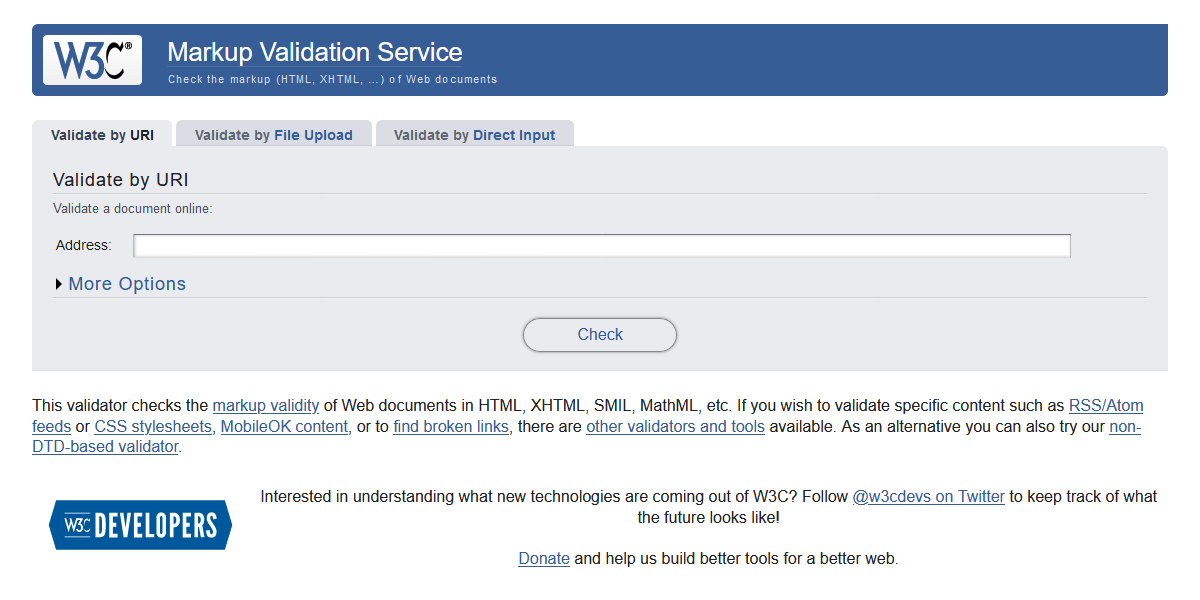Image resolution: width=1200 pixels, height=600 pixels.
Task: Follow @w3cdevs on Twitter
Action: pyautogui.click(x=929, y=496)
